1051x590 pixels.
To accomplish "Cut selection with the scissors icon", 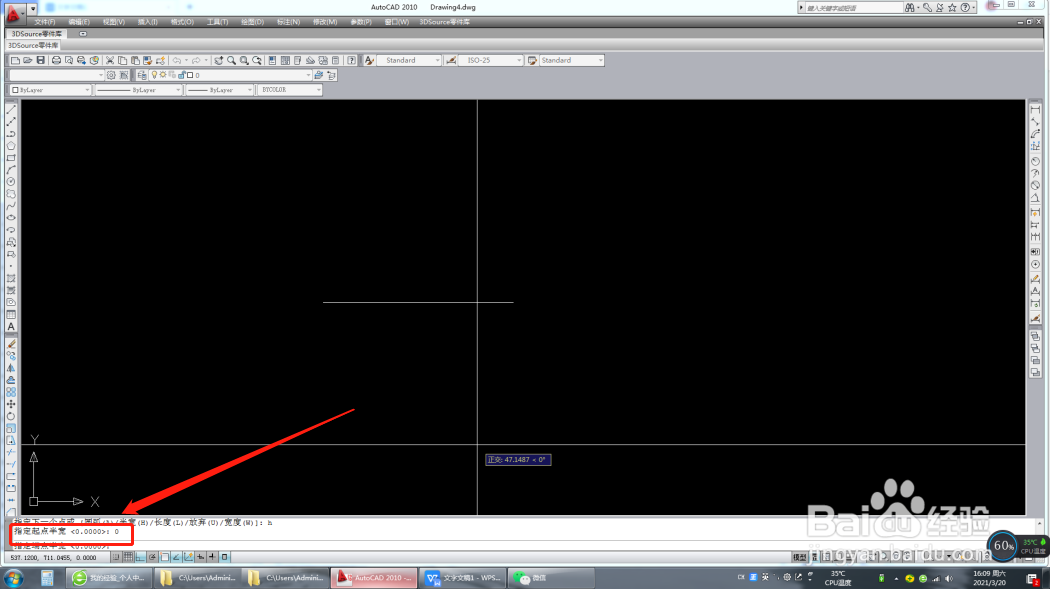I will pos(109,60).
